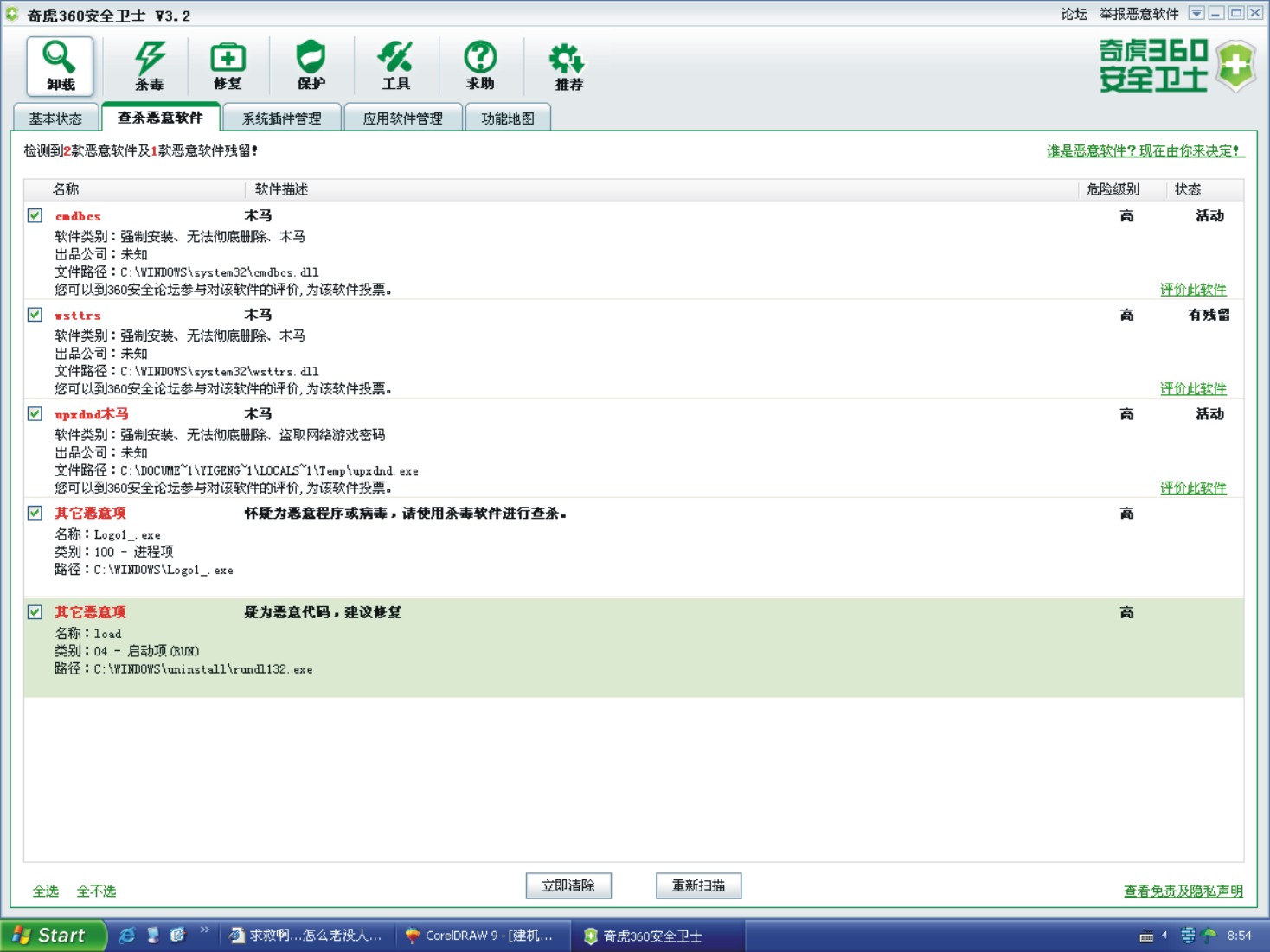Click the upxdnd.exe Temp file path

(x=269, y=470)
